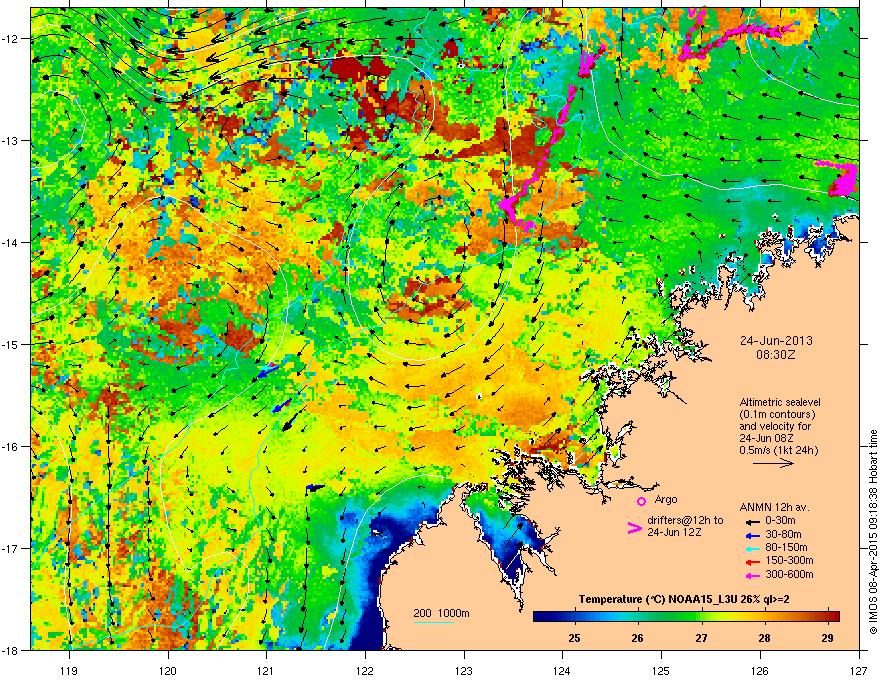Click the (0.1m contours) text line

click(777, 414)
